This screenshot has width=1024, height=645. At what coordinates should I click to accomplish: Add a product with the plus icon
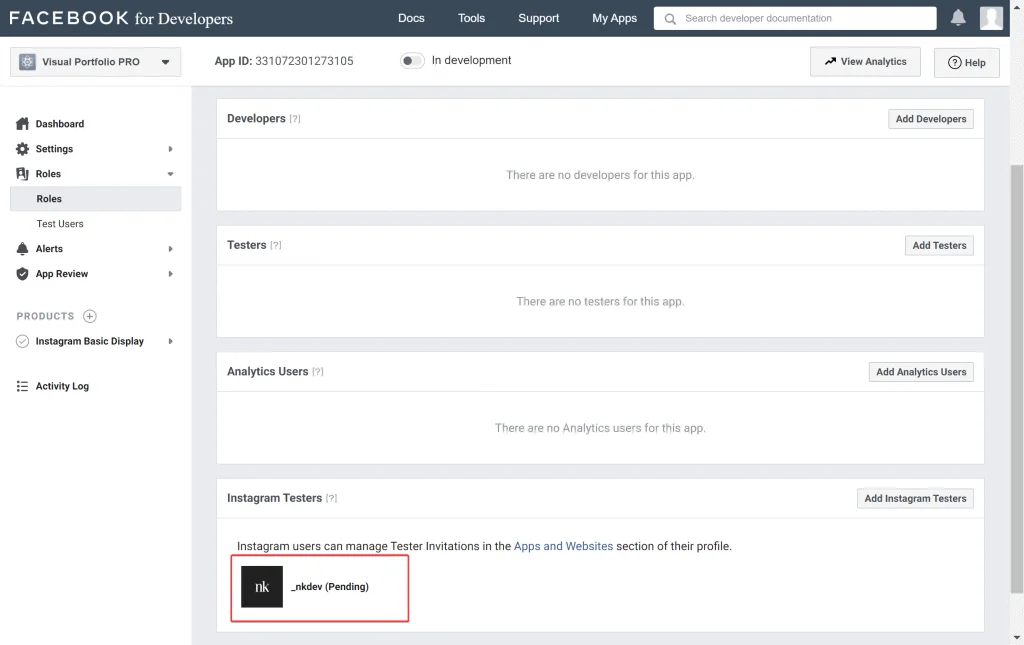(x=89, y=316)
